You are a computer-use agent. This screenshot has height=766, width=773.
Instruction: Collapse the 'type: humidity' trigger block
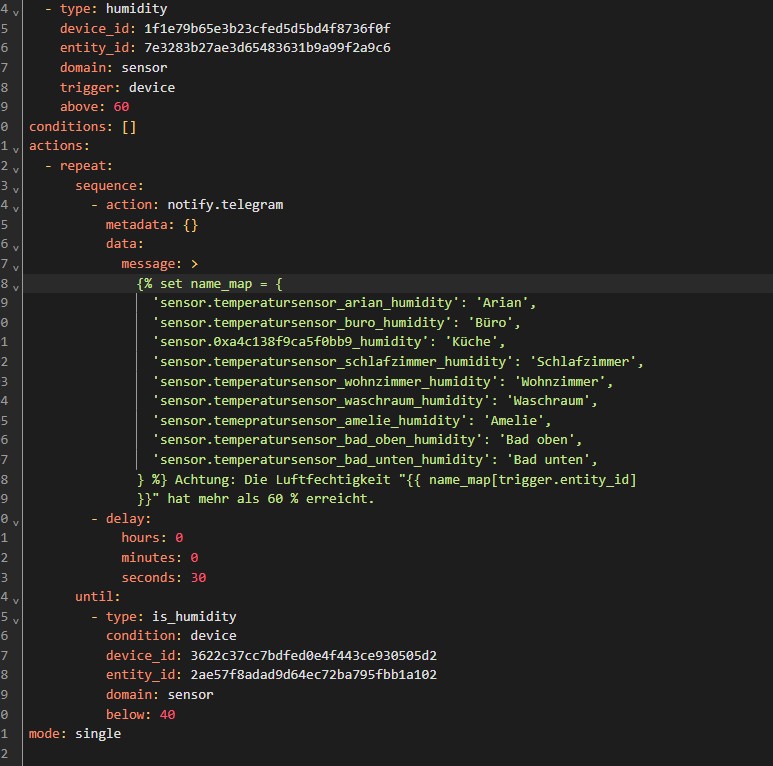15,9
